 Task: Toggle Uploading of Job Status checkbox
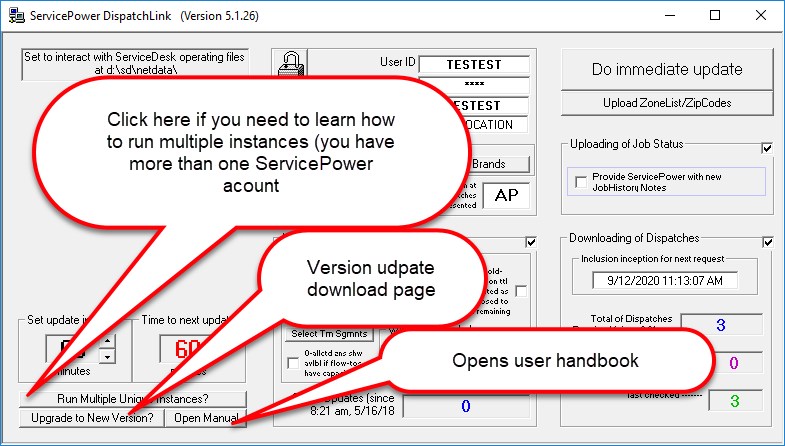click(x=767, y=148)
